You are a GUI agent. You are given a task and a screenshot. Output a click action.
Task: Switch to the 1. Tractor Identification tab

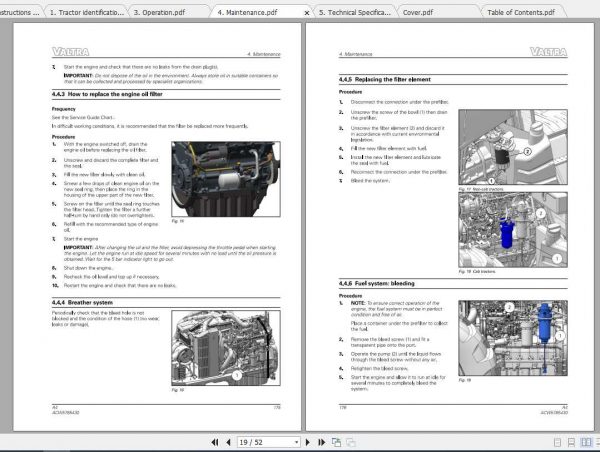click(87, 12)
